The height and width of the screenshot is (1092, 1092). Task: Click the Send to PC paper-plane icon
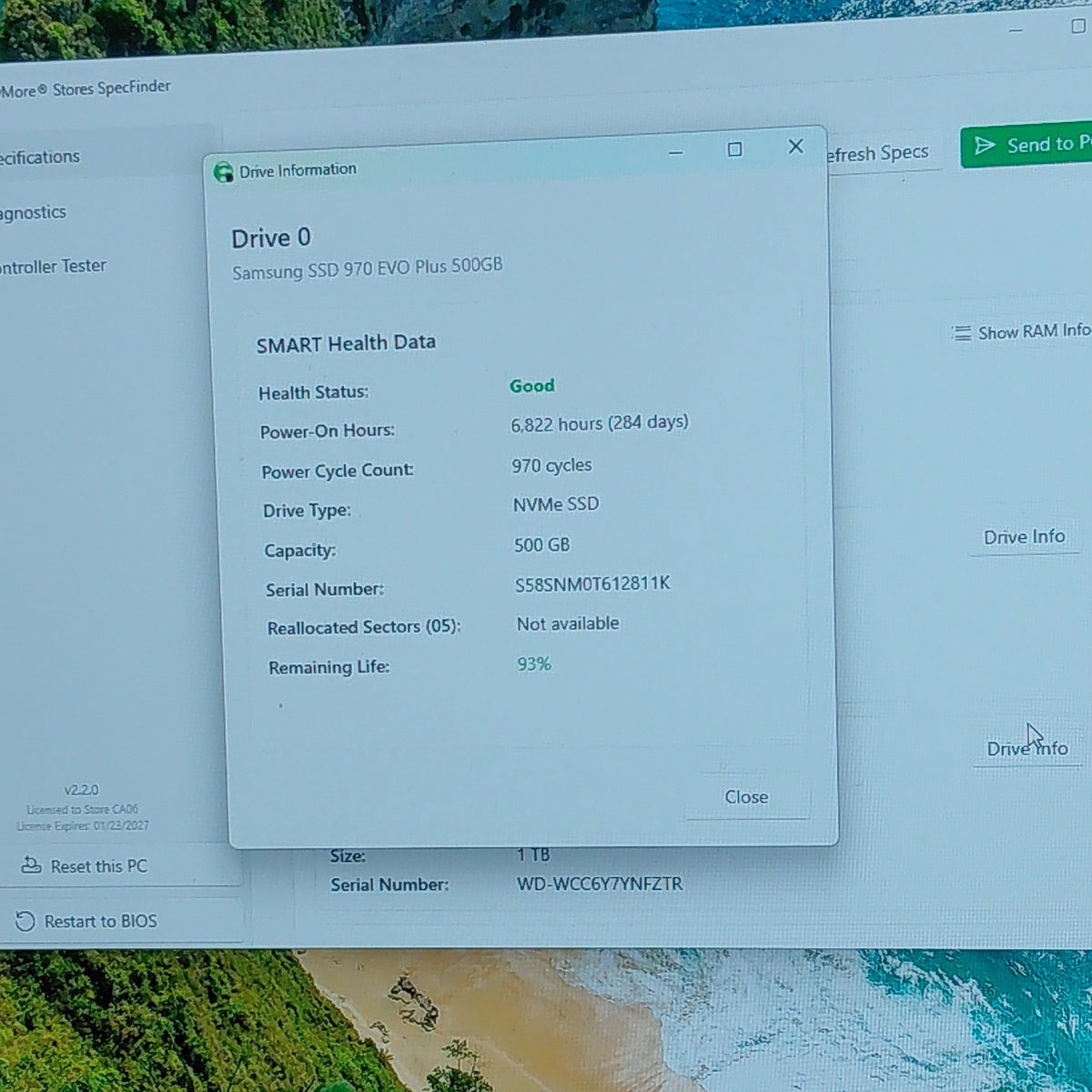point(985,146)
